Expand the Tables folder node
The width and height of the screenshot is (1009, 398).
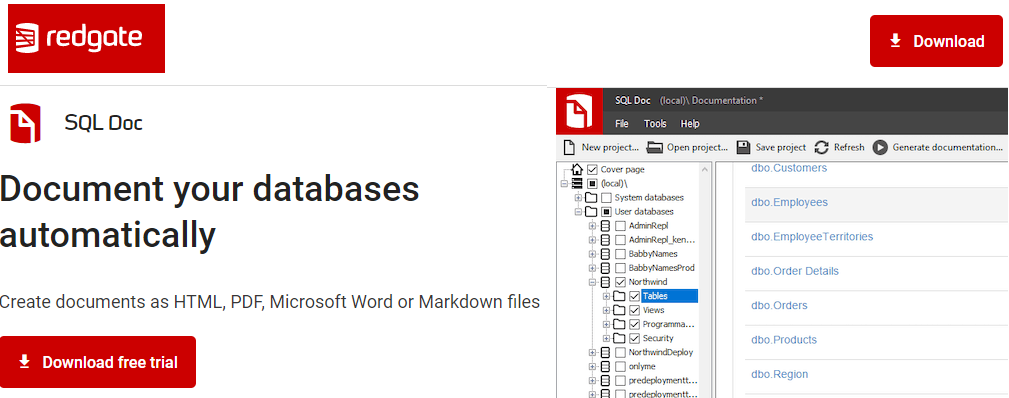point(606,296)
